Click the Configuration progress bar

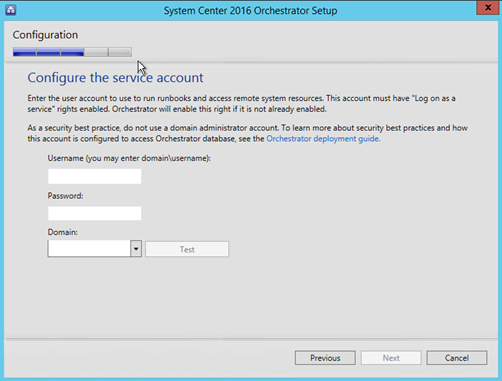coord(72,52)
